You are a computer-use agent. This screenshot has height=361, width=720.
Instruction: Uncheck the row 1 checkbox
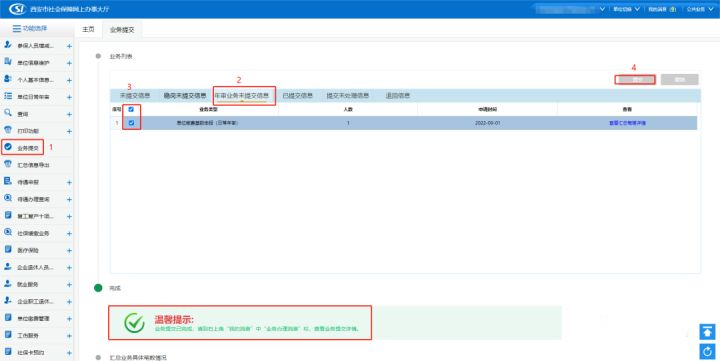131,123
